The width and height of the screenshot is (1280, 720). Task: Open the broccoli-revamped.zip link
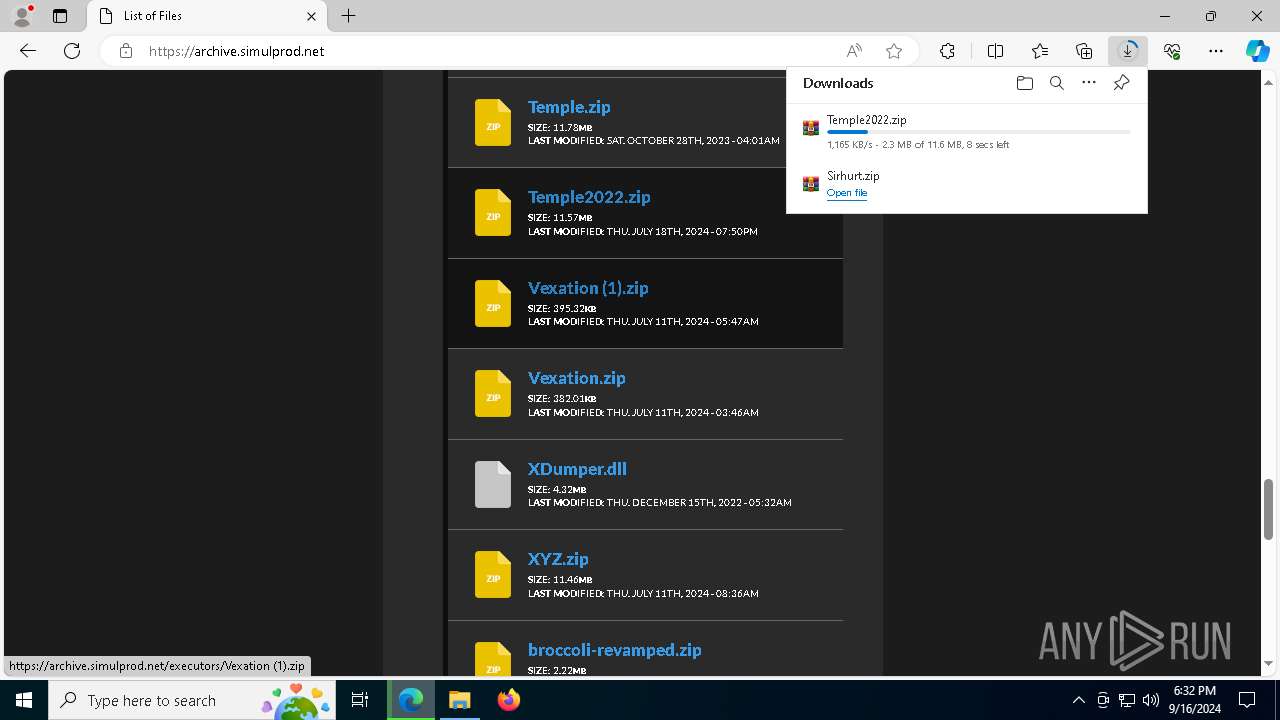pyautogui.click(x=615, y=650)
